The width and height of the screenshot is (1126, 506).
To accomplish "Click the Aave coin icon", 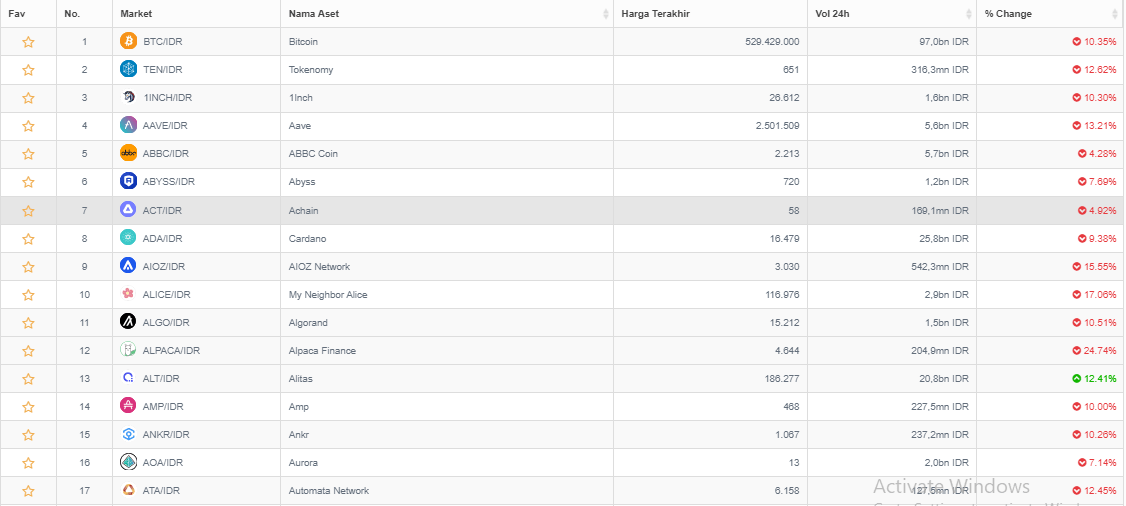I will [x=128, y=125].
